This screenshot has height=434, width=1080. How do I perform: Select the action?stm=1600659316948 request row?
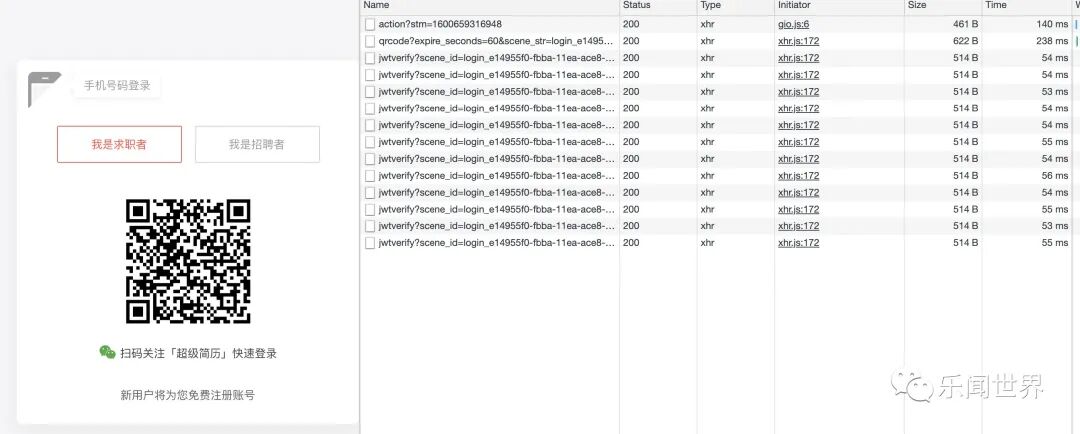(x=720, y=24)
